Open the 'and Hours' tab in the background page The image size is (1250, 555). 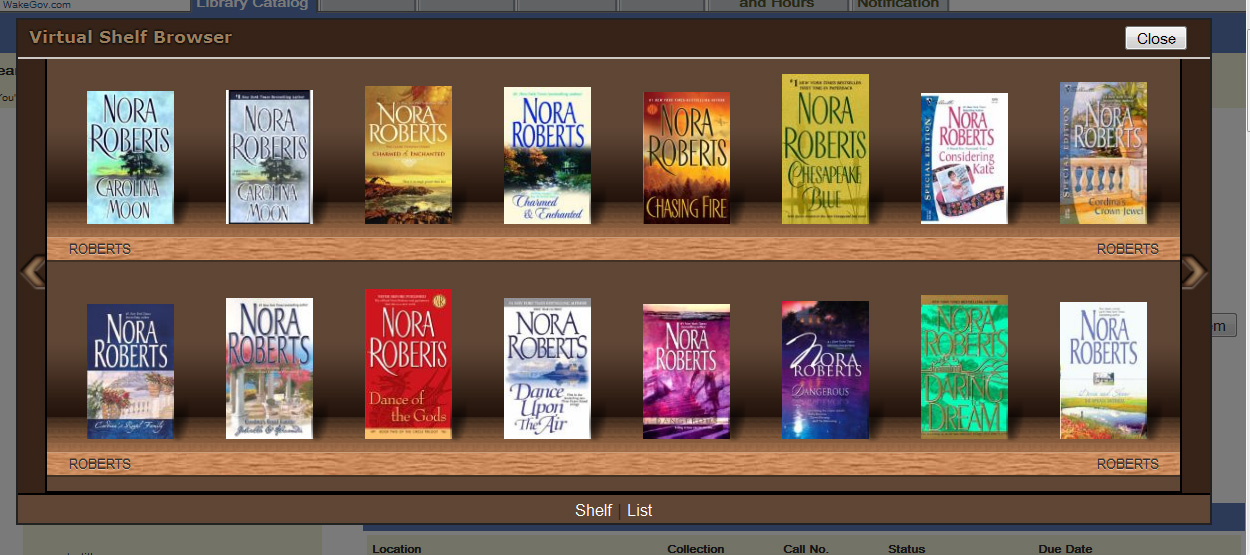pyautogui.click(x=777, y=5)
